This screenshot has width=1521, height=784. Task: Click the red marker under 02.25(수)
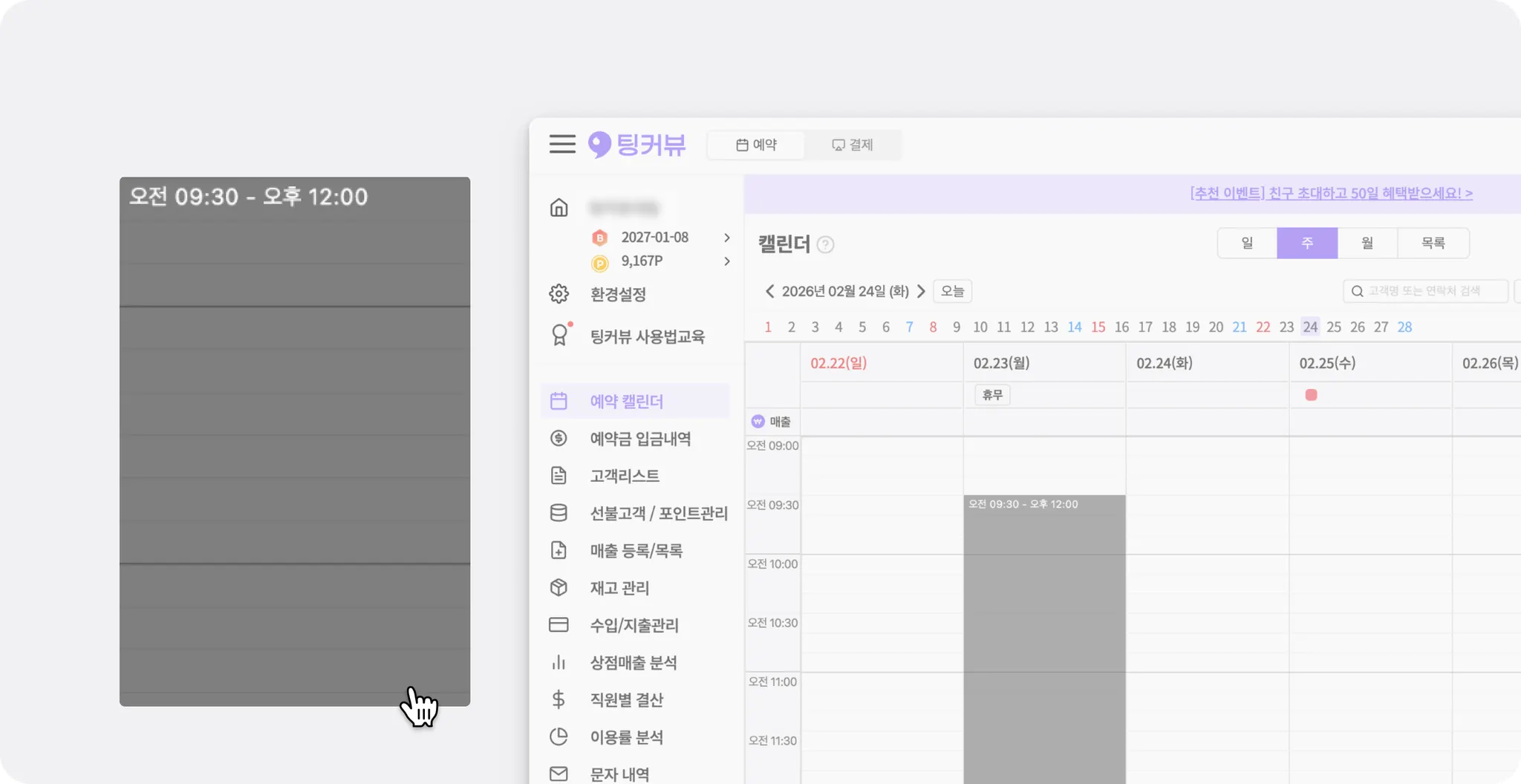[1311, 395]
